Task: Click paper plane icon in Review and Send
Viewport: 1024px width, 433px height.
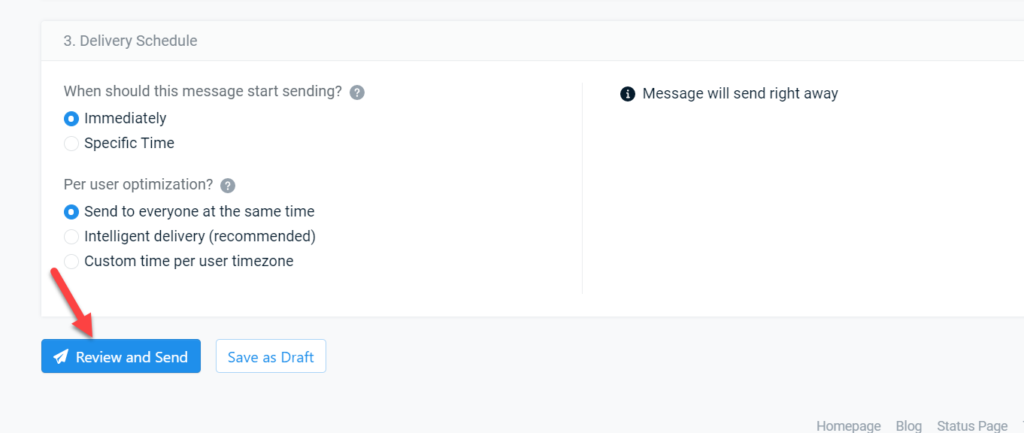Action: (61, 357)
